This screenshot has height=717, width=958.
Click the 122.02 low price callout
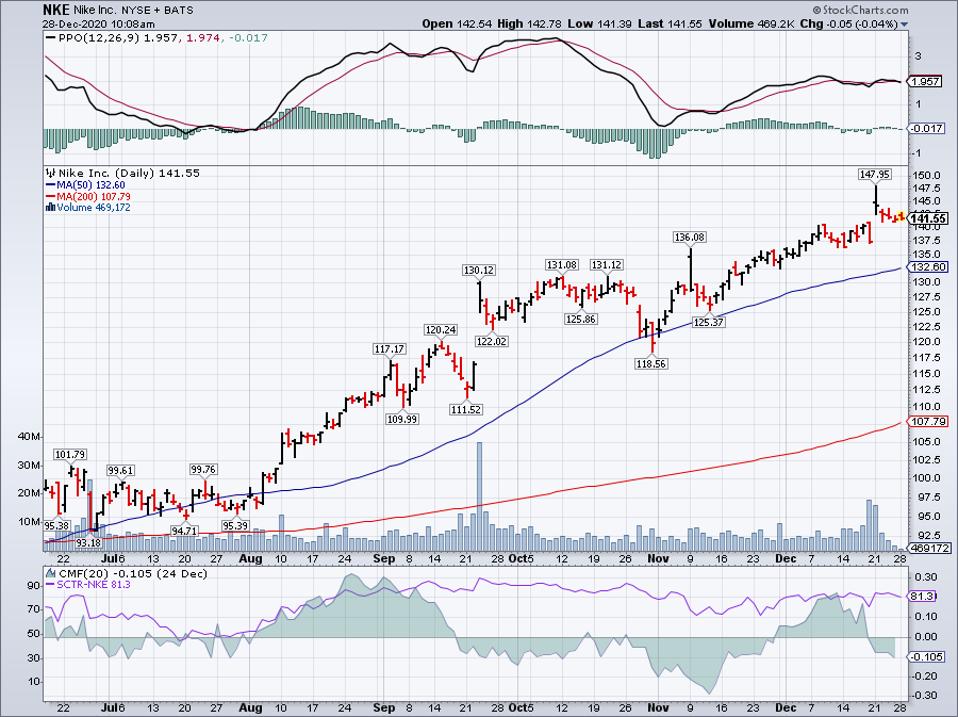(491, 341)
